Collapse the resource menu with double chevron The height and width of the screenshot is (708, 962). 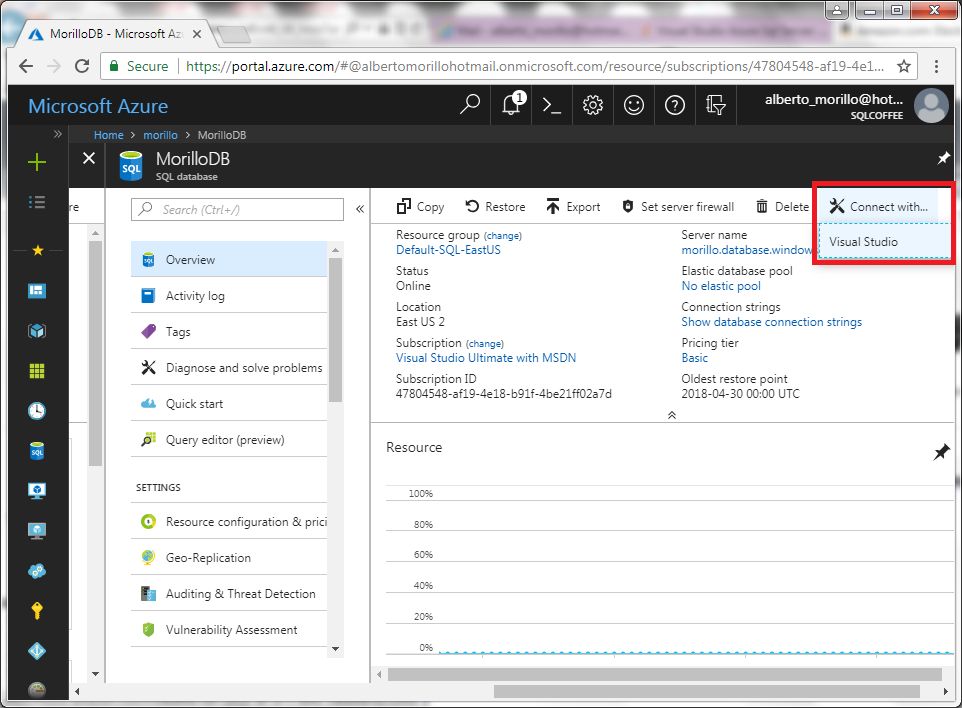[x=360, y=209]
